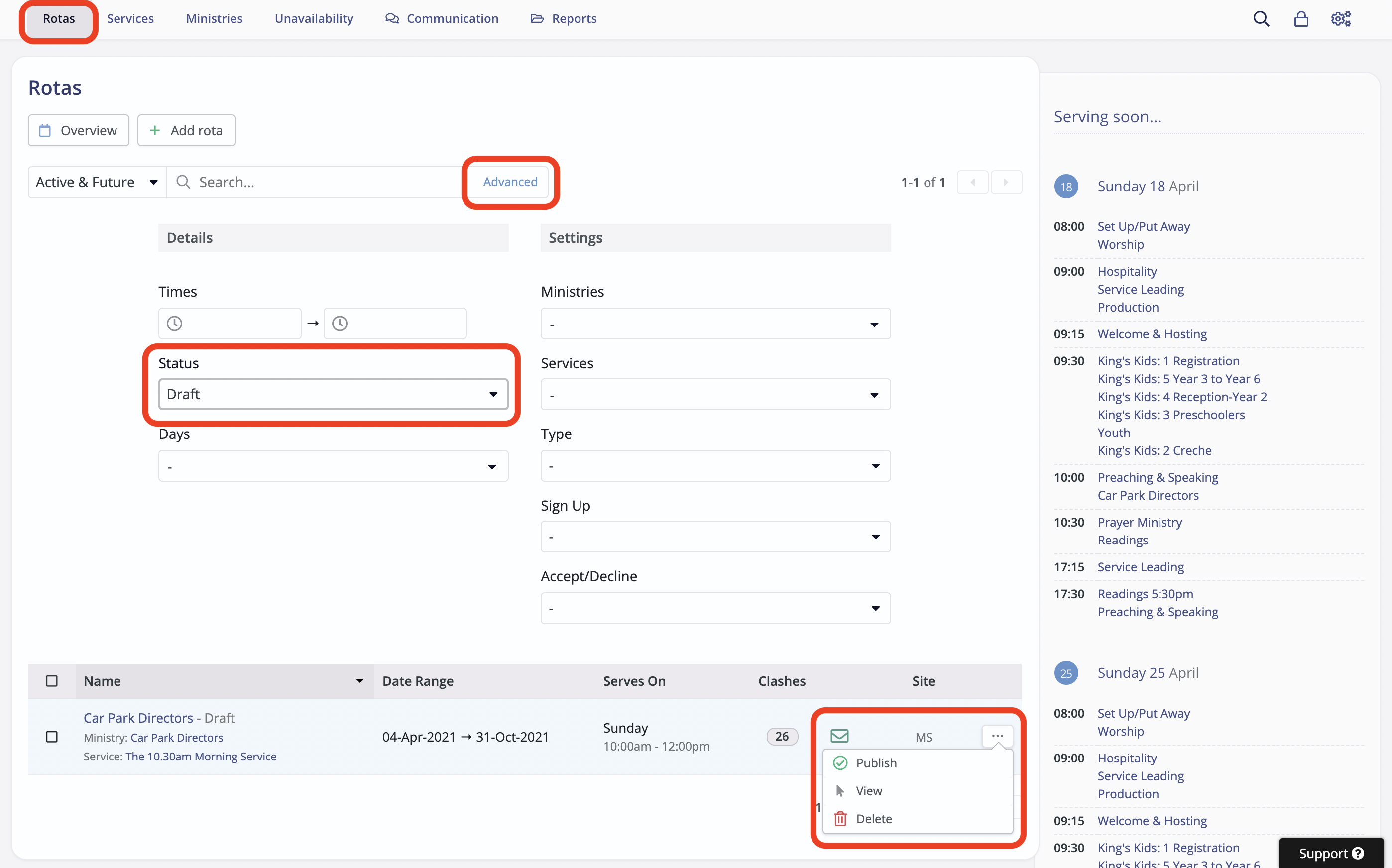The image size is (1392, 868).
Task: Open the Active & Future filter dropdown
Action: coord(96,181)
